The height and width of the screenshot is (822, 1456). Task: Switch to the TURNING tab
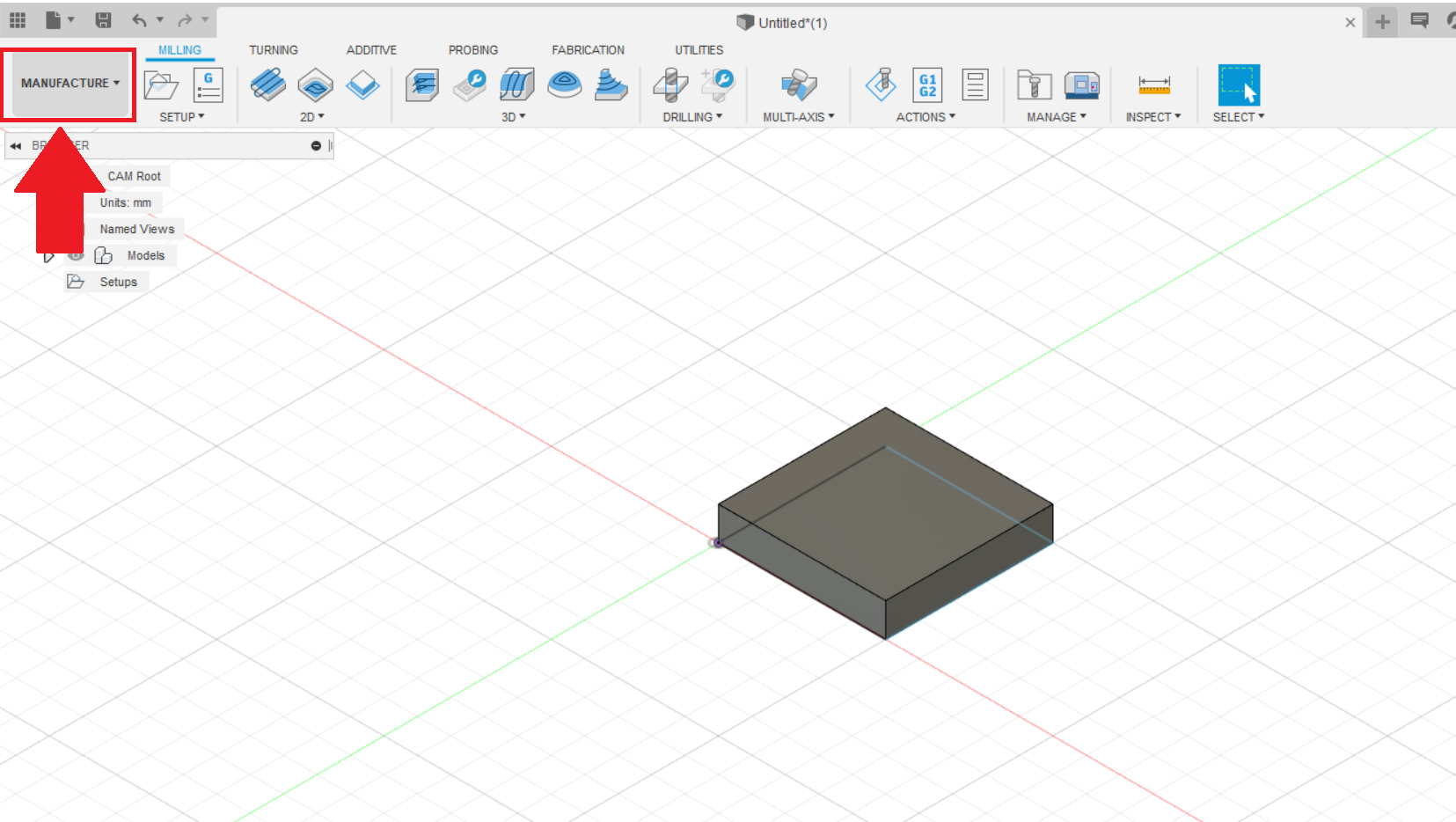point(274,50)
